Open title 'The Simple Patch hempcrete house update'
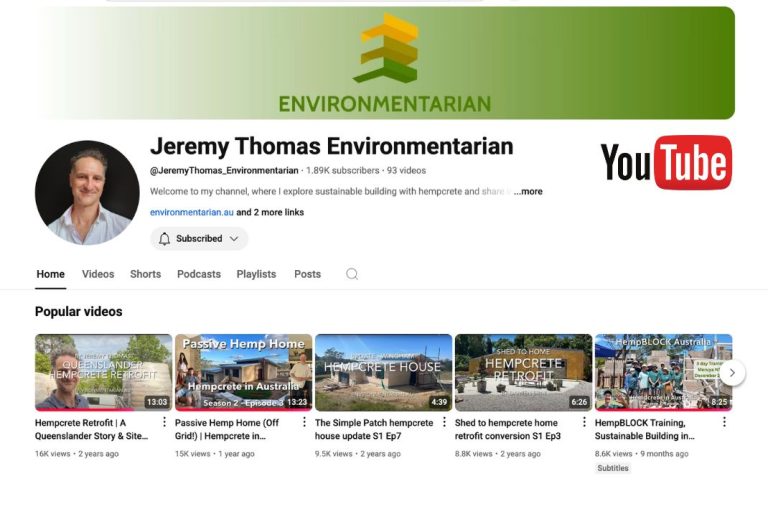The image size is (768, 517). (x=374, y=429)
